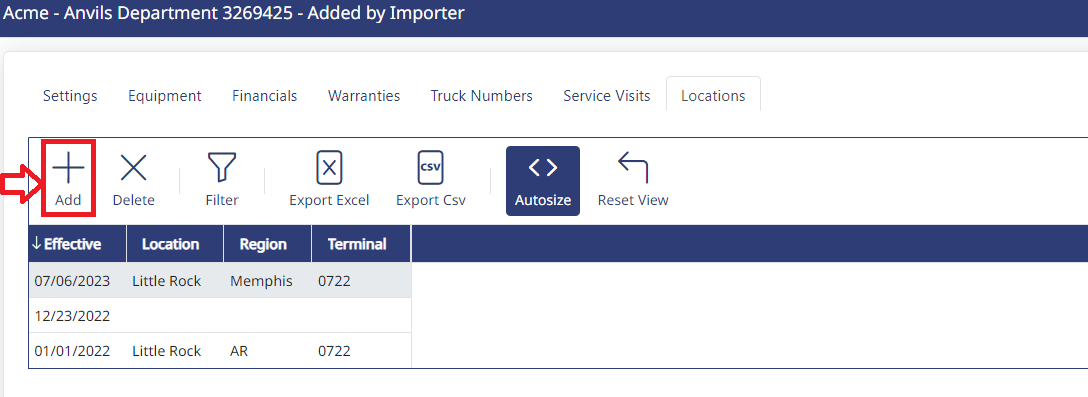Click Little Rock in the 07/06/2023 row
The width and height of the screenshot is (1088, 397).
pyautogui.click(x=176, y=281)
